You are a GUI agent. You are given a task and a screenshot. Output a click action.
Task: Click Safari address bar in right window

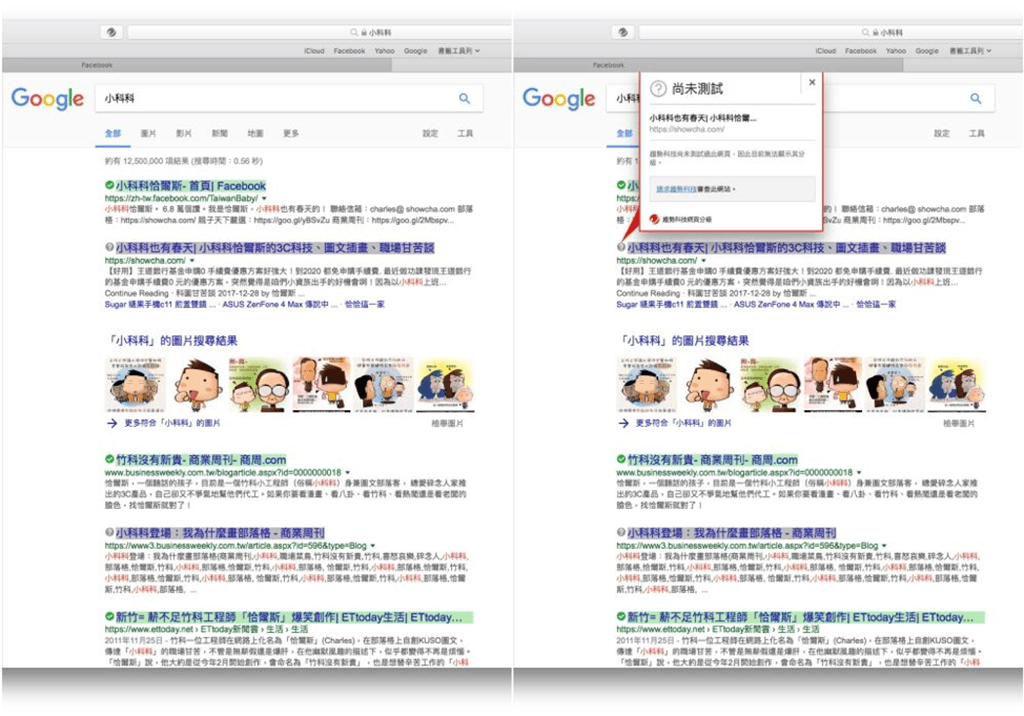tap(831, 32)
